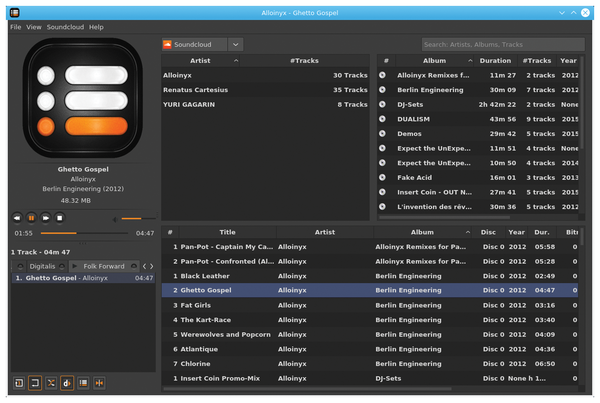600x403 pixels.
Task: Select the Black Leather track row
Action: pos(370,276)
